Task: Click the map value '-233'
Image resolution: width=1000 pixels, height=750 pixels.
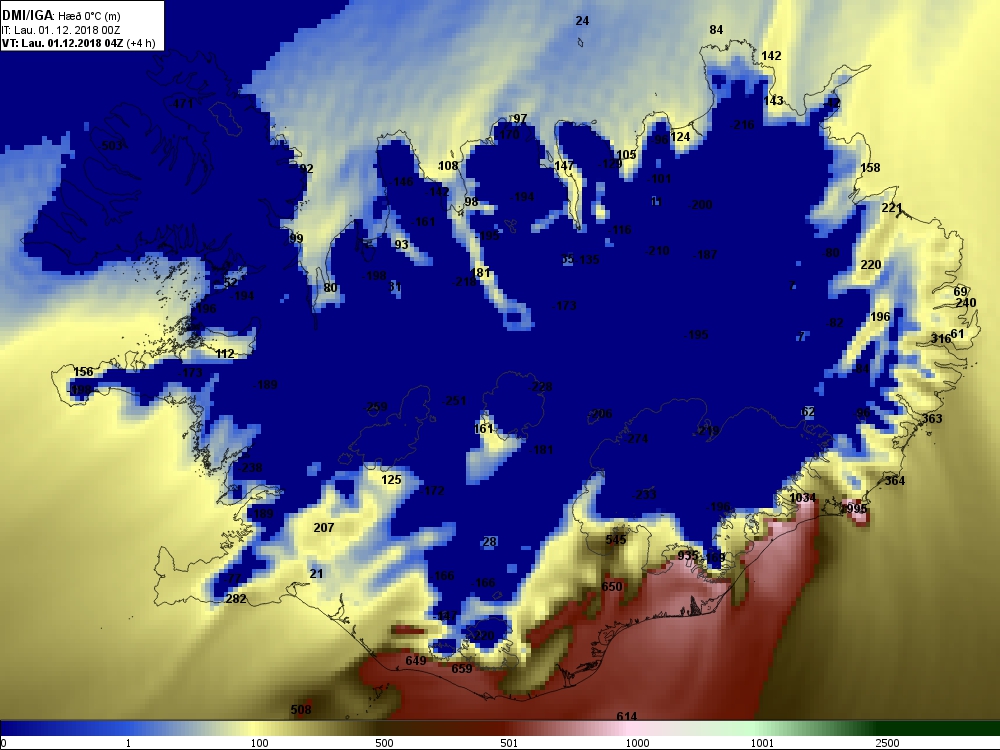Action: pyautogui.click(x=643, y=495)
